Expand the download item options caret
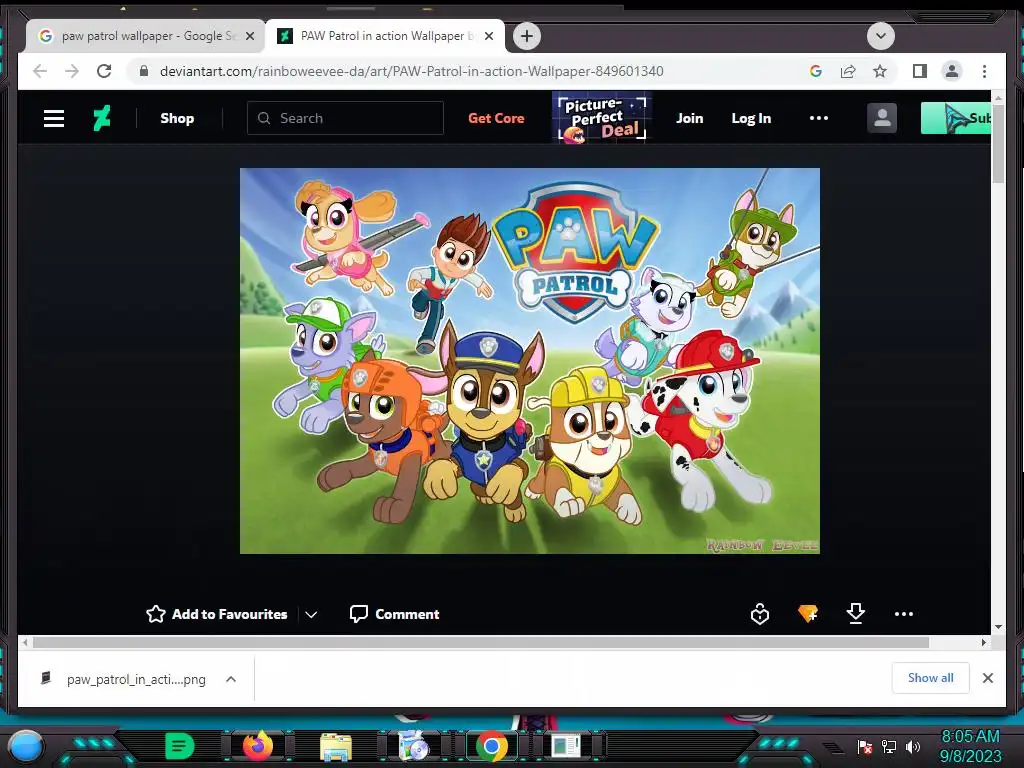 (x=231, y=679)
